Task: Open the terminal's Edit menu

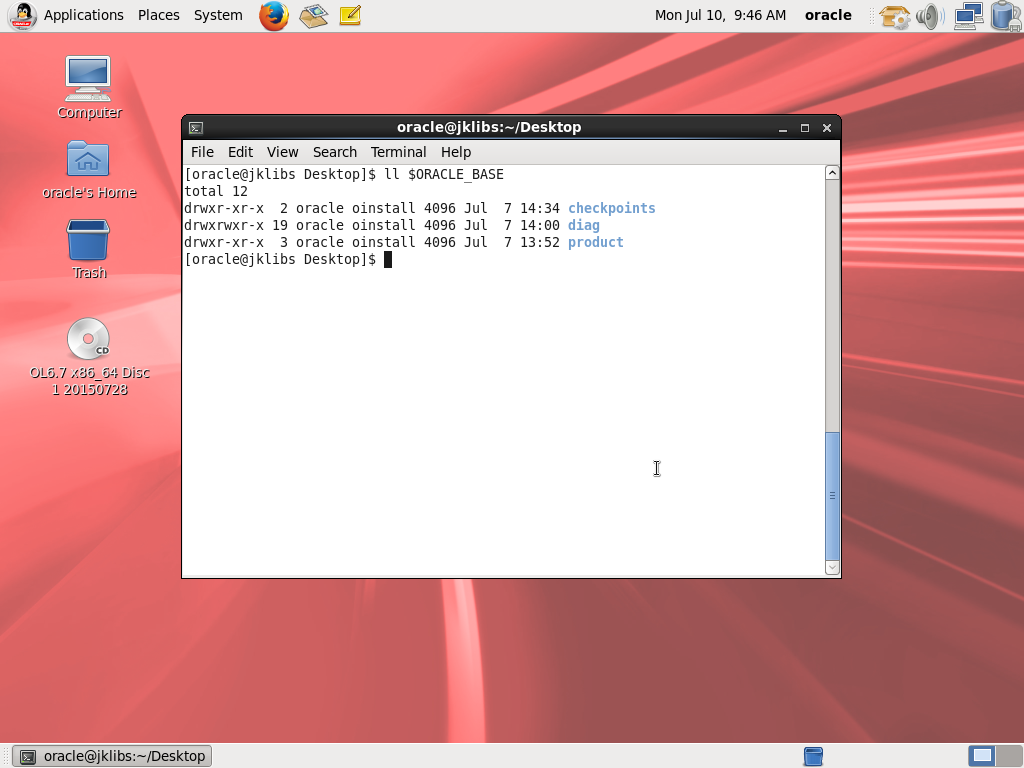Action: 240,152
